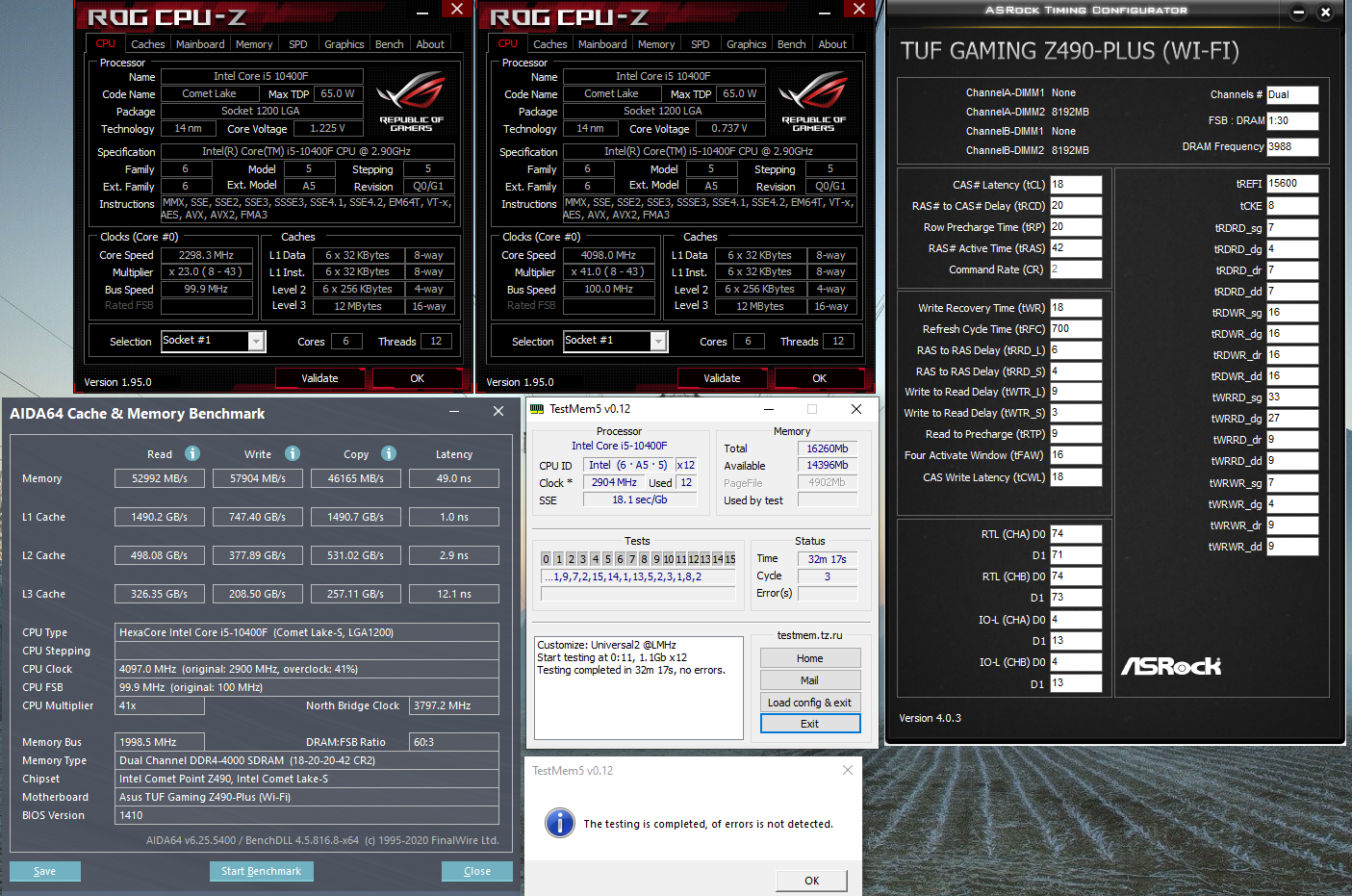Click the tCKE value field

(1292, 206)
